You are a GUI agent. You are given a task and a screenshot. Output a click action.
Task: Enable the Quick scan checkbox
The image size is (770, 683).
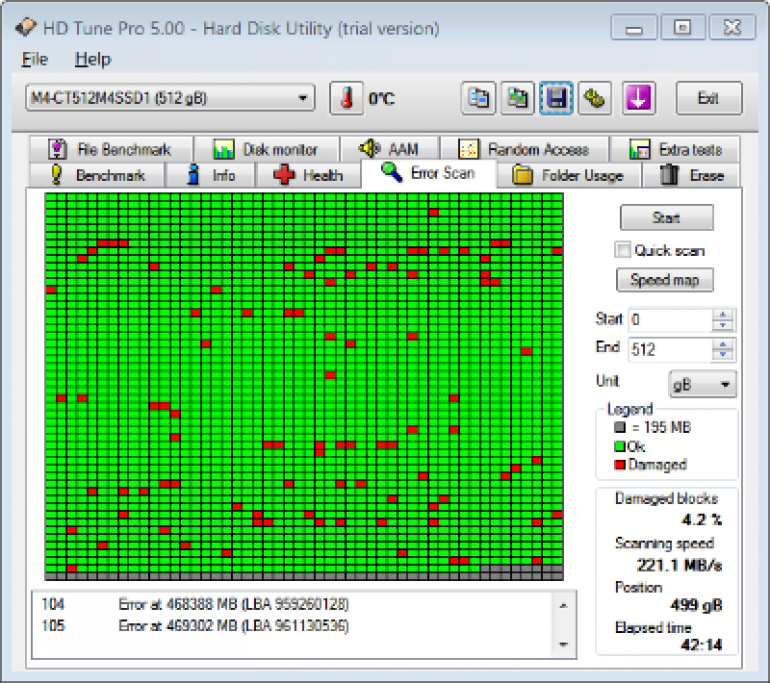(x=623, y=250)
